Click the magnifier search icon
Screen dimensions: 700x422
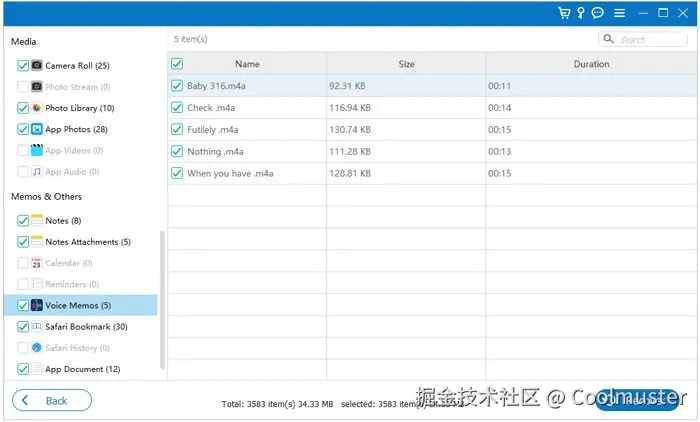(608, 39)
